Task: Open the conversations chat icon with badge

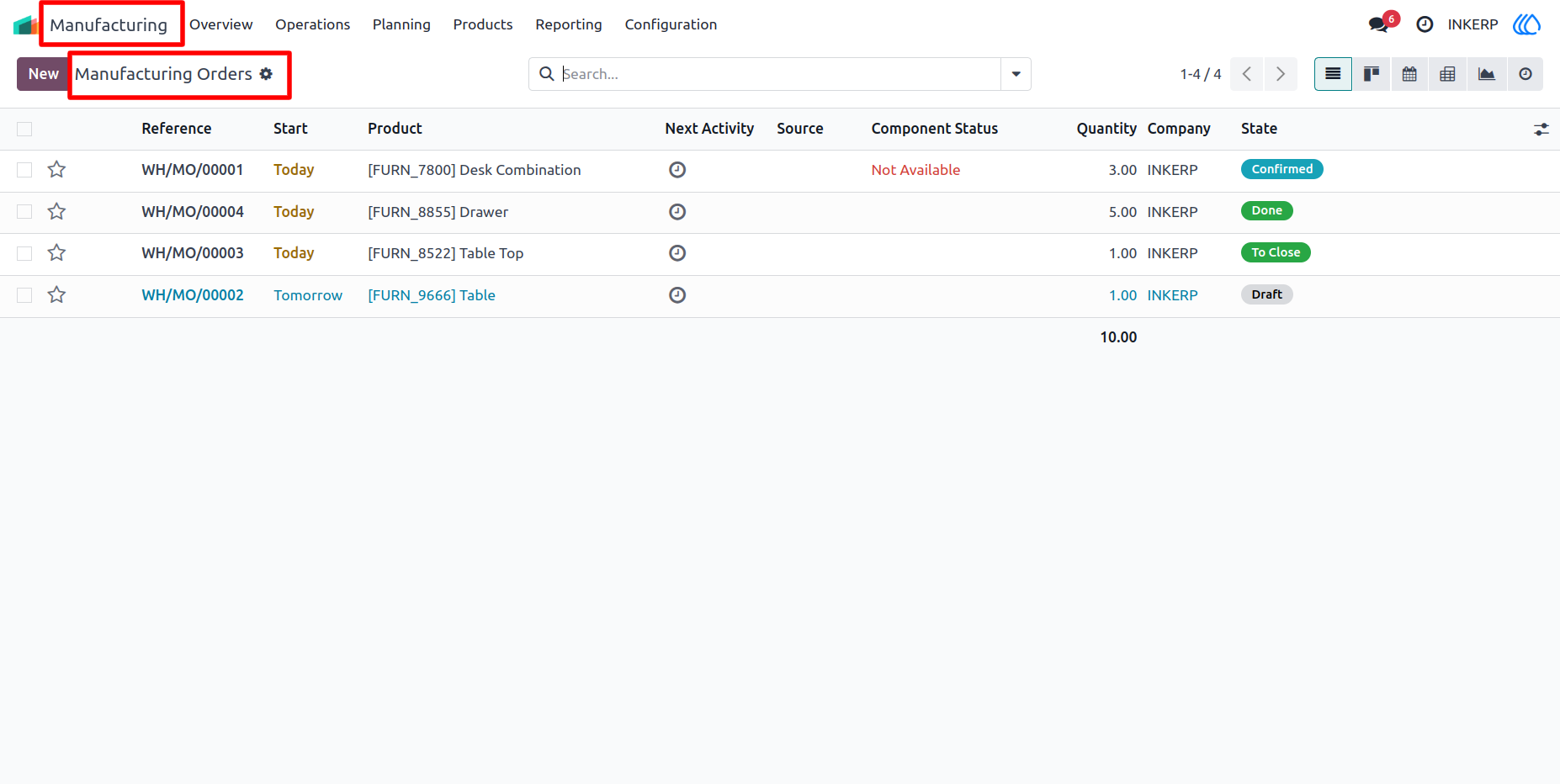Action: (x=1382, y=24)
